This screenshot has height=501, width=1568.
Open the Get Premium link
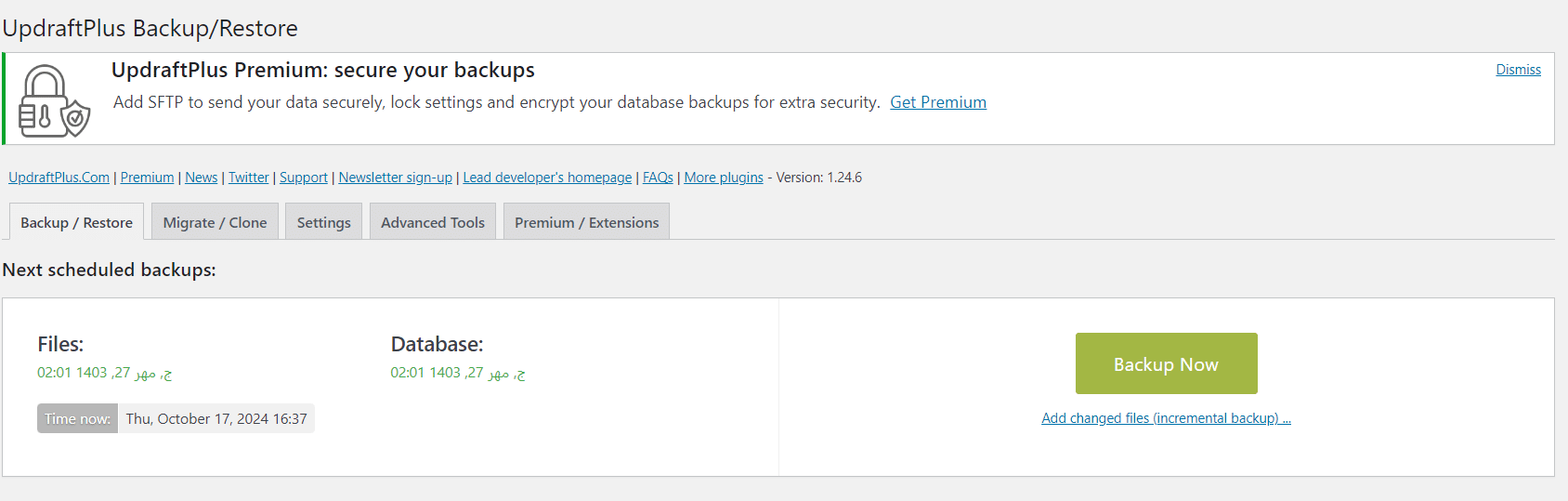[x=938, y=102]
